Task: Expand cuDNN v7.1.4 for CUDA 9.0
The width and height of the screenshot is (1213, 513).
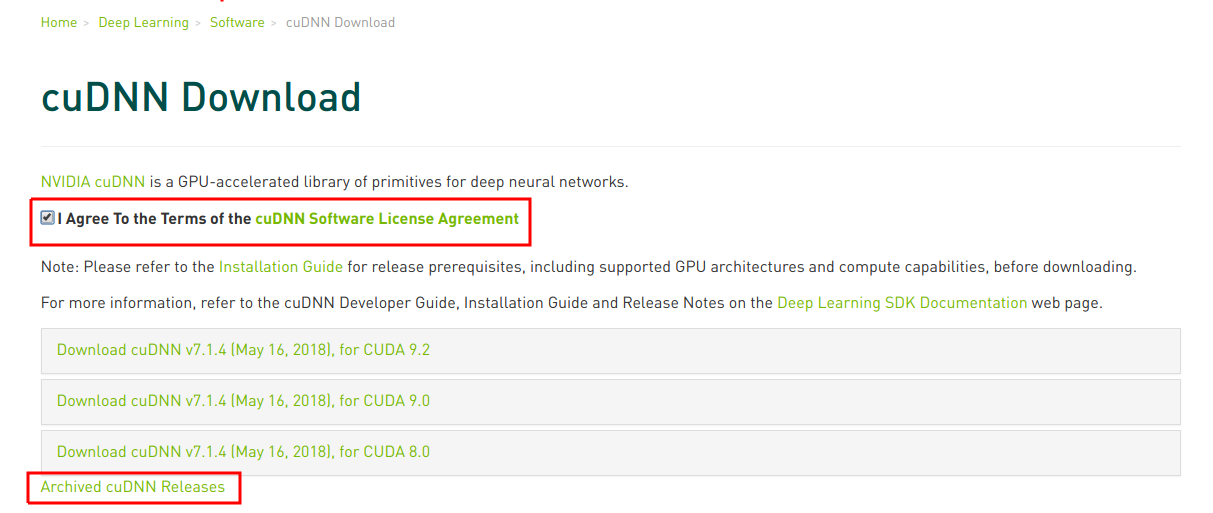Action: 243,401
